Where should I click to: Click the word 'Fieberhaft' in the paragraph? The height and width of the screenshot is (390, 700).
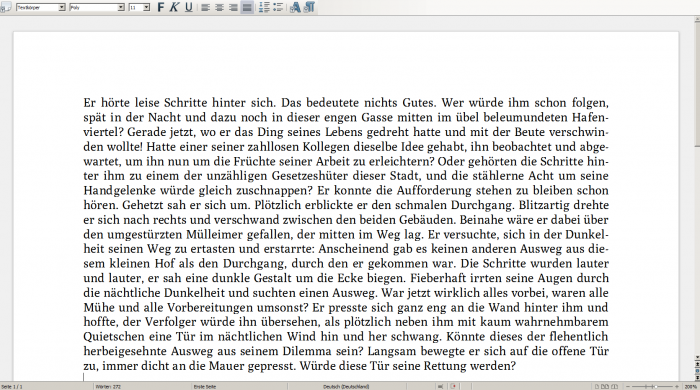[x=438, y=278]
